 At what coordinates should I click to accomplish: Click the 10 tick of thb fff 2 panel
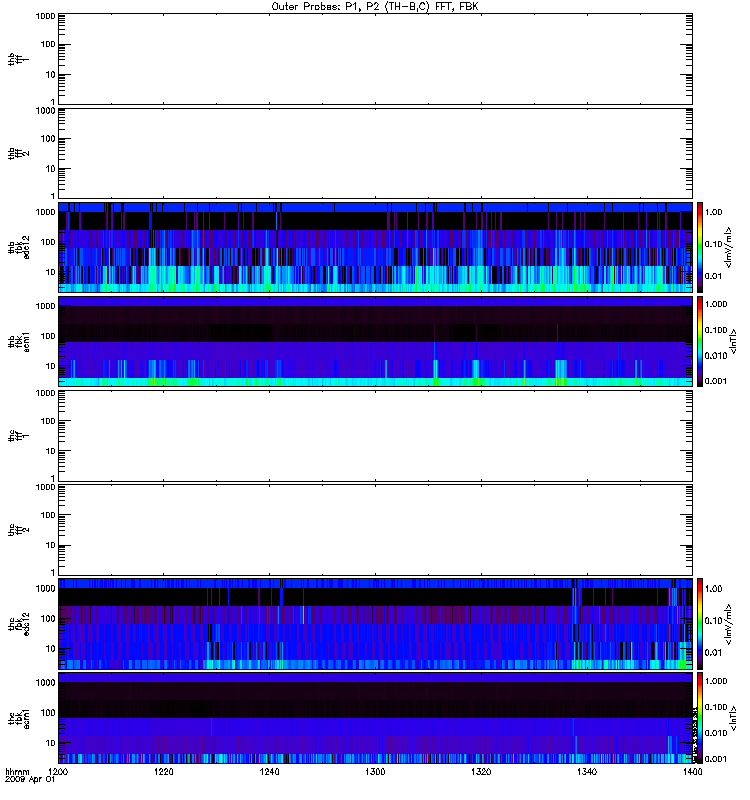[x=51, y=169]
